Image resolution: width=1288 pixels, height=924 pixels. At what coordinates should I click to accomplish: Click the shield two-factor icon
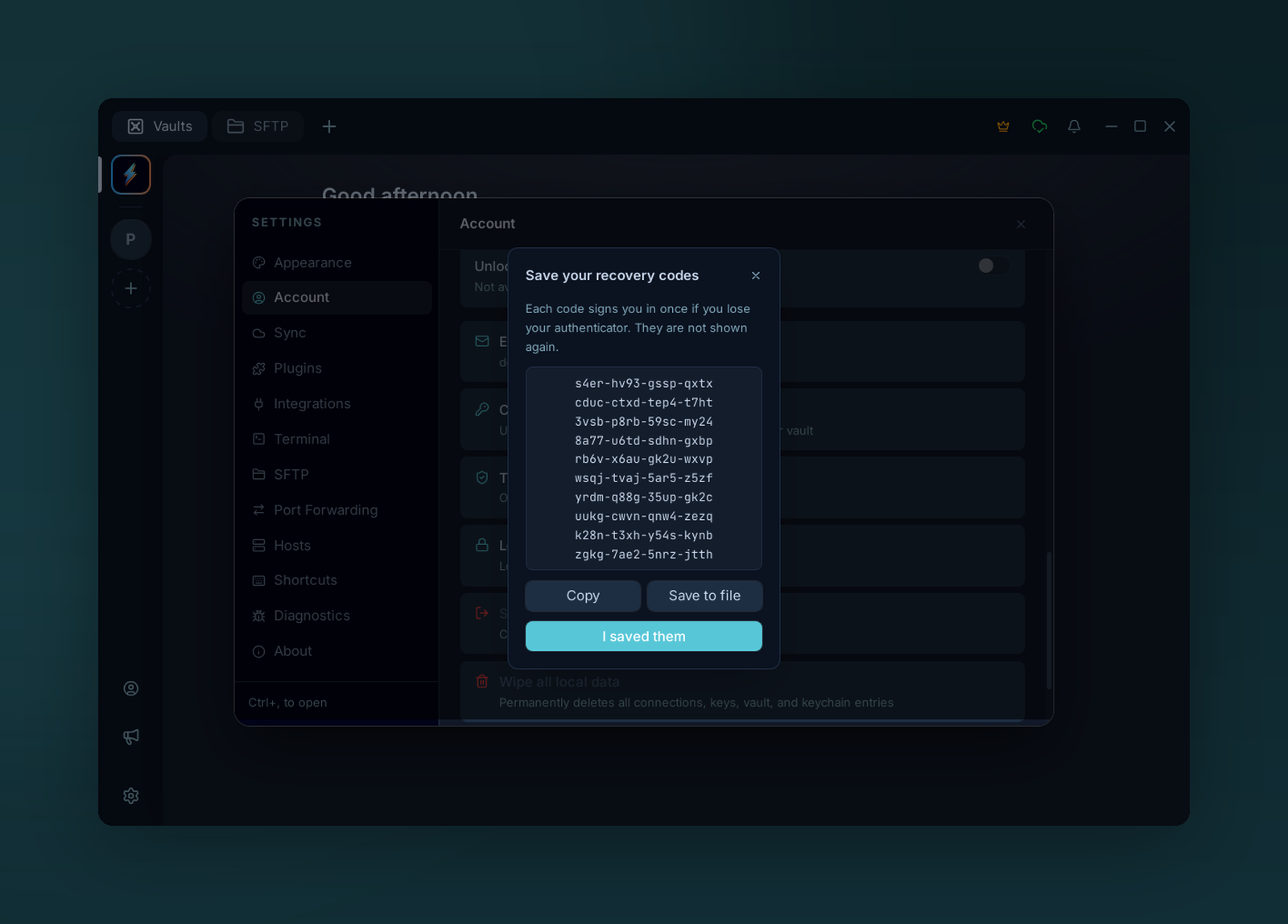(482, 477)
